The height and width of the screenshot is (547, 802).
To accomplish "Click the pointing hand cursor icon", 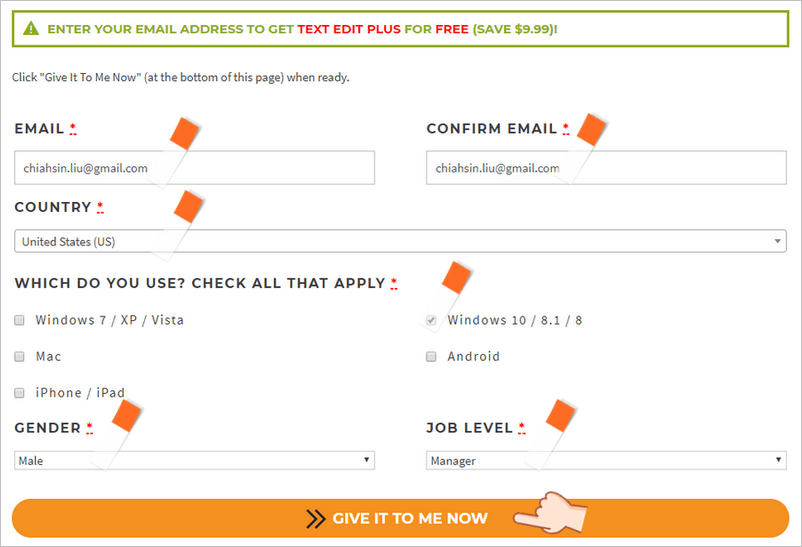I will point(550,513).
